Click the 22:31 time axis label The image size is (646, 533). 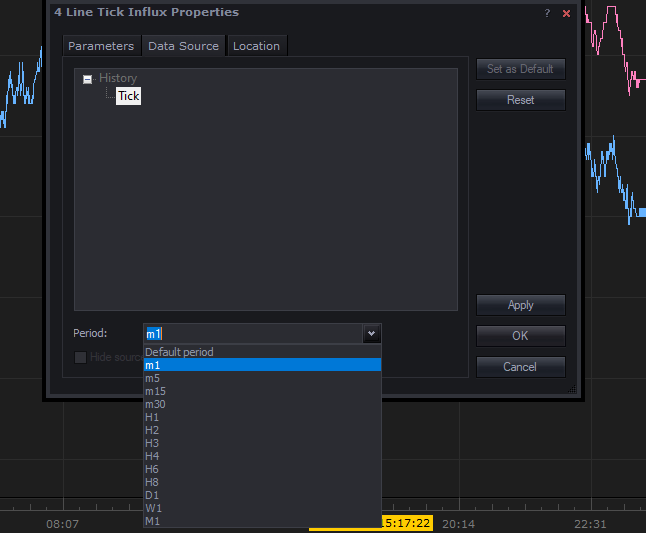tap(590, 524)
